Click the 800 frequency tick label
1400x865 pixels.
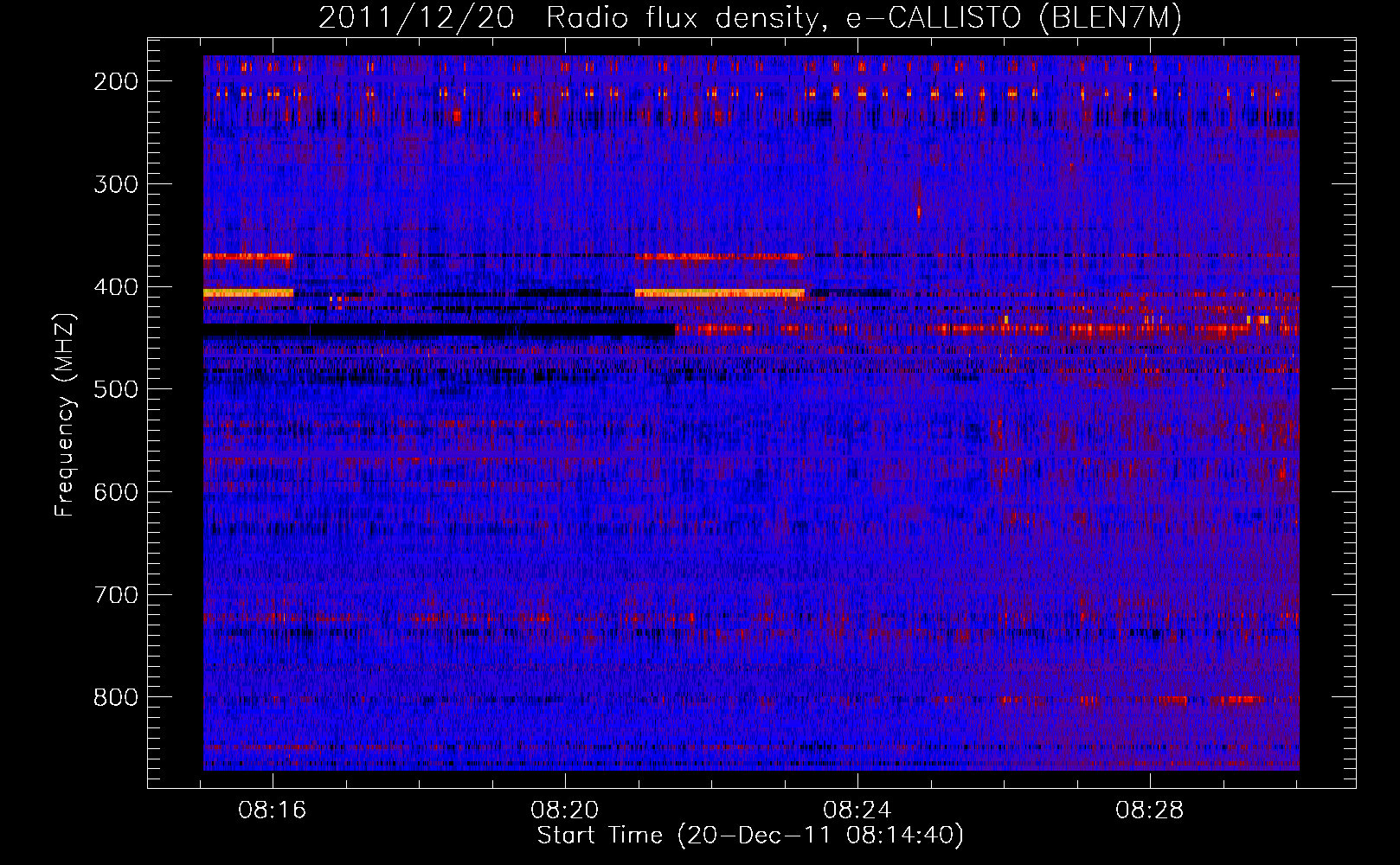tap(116, 697)
